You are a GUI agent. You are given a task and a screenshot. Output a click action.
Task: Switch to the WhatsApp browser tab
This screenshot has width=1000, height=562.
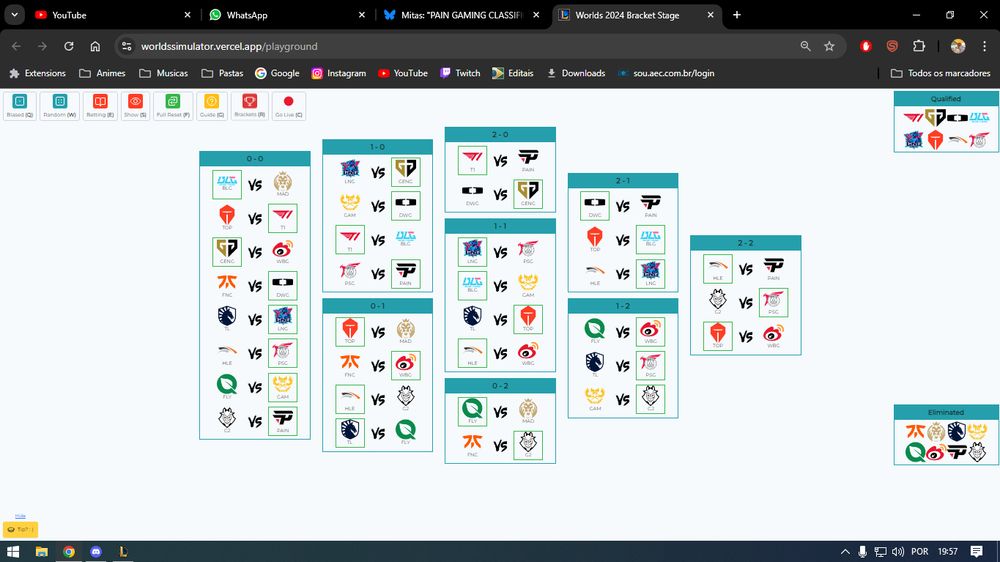pos(287,15)
